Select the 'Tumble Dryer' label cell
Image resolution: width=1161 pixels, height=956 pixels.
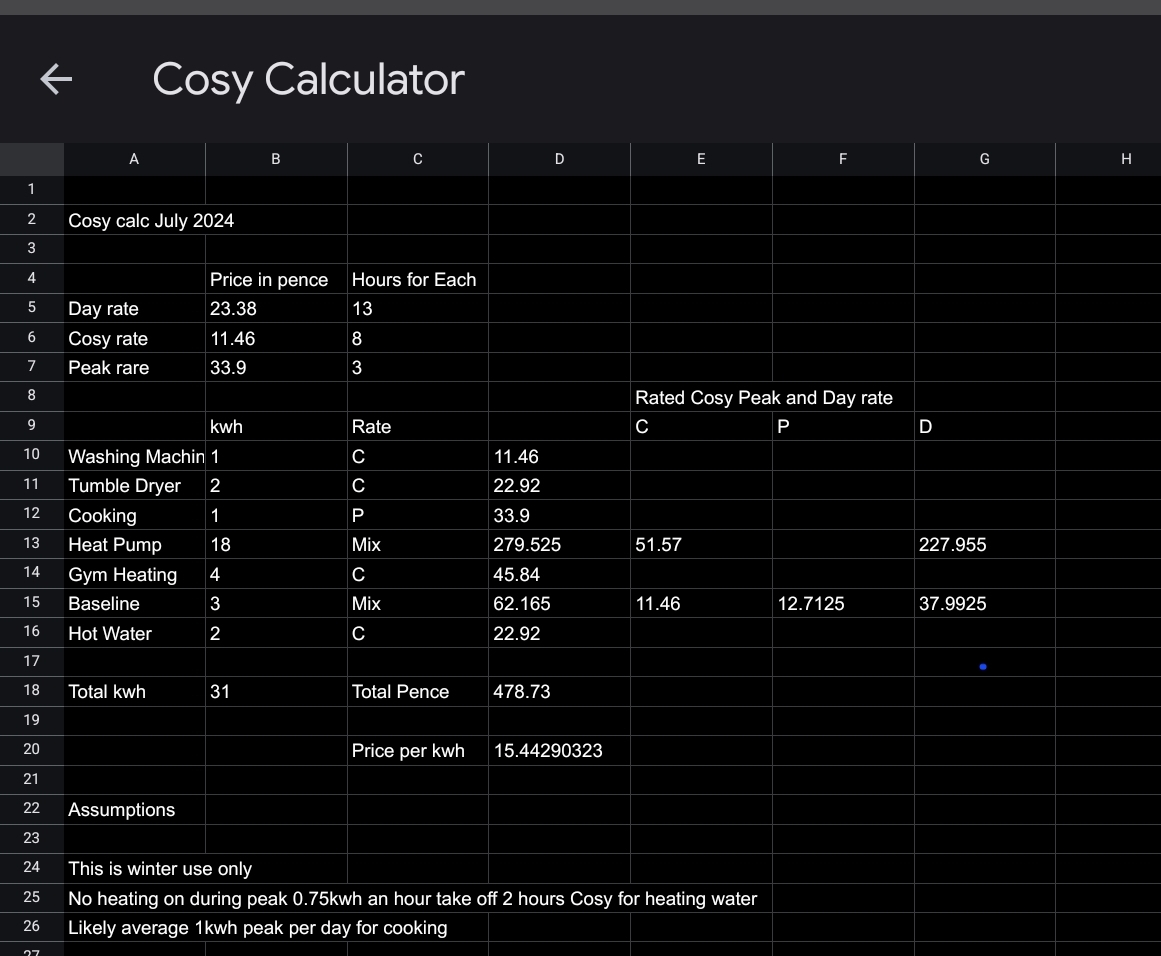click(x=134, y=486)
